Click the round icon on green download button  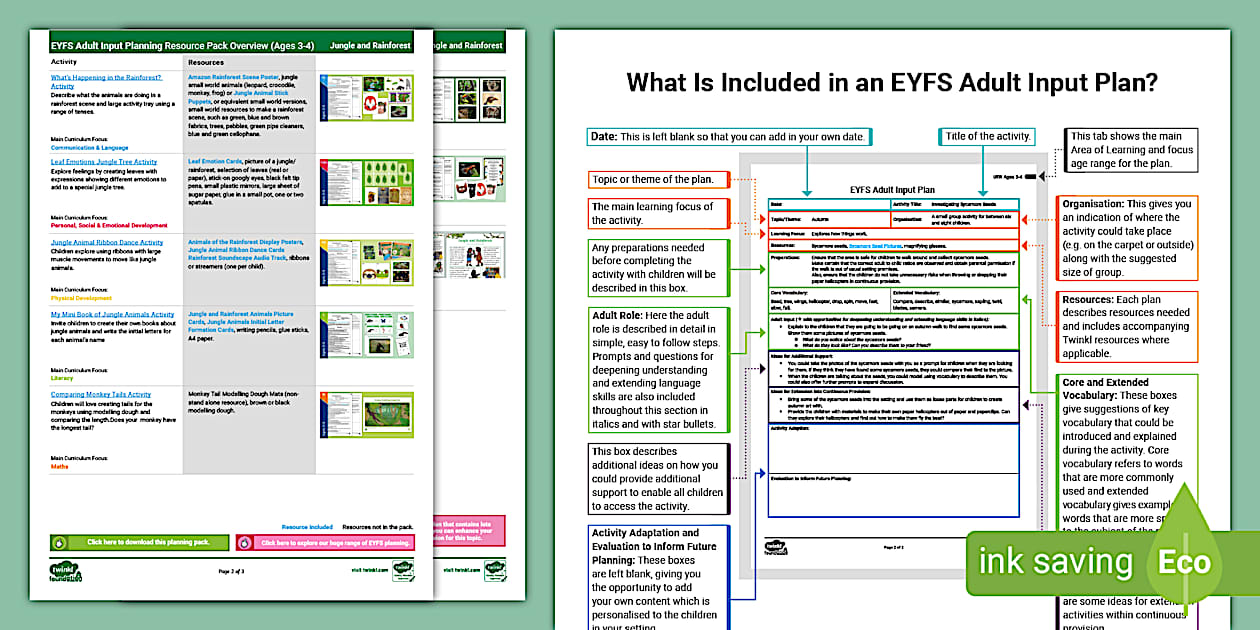point(59,543)
